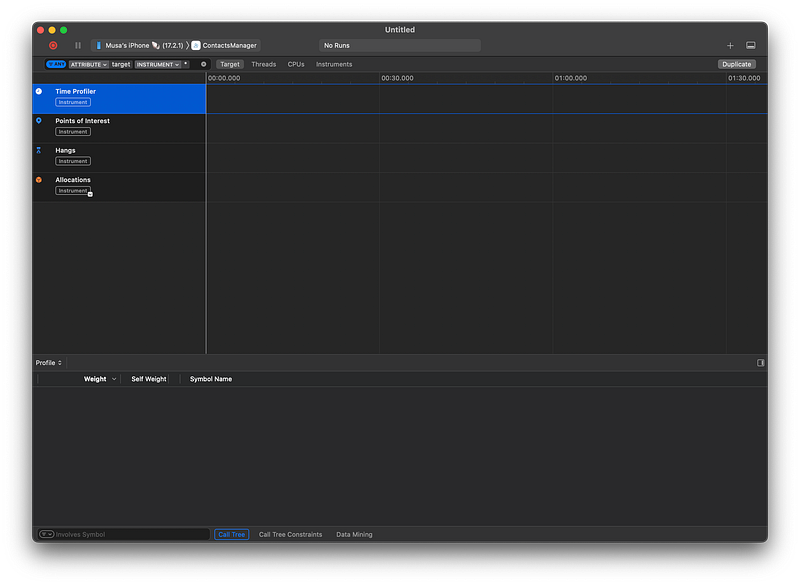
Task: Click the pause button in the toolbar
Action: pyautogui.click(x=77, y=45)
